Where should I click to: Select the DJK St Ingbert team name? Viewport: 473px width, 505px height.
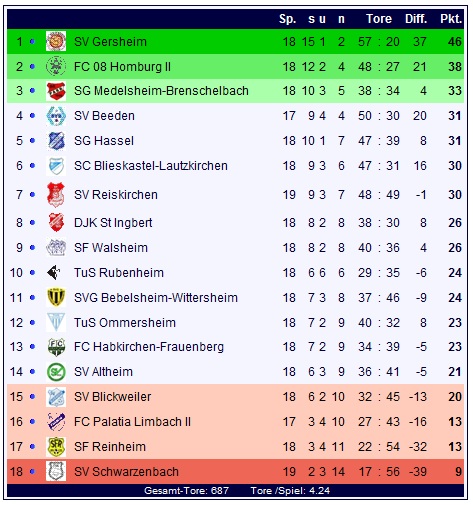(x=113, y=223)
